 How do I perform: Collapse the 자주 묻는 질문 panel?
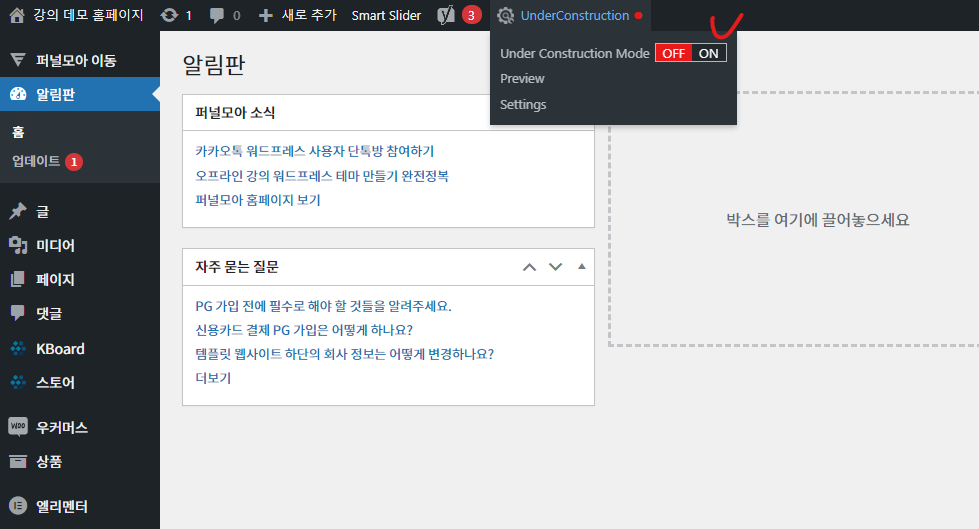tap(582, 267)
